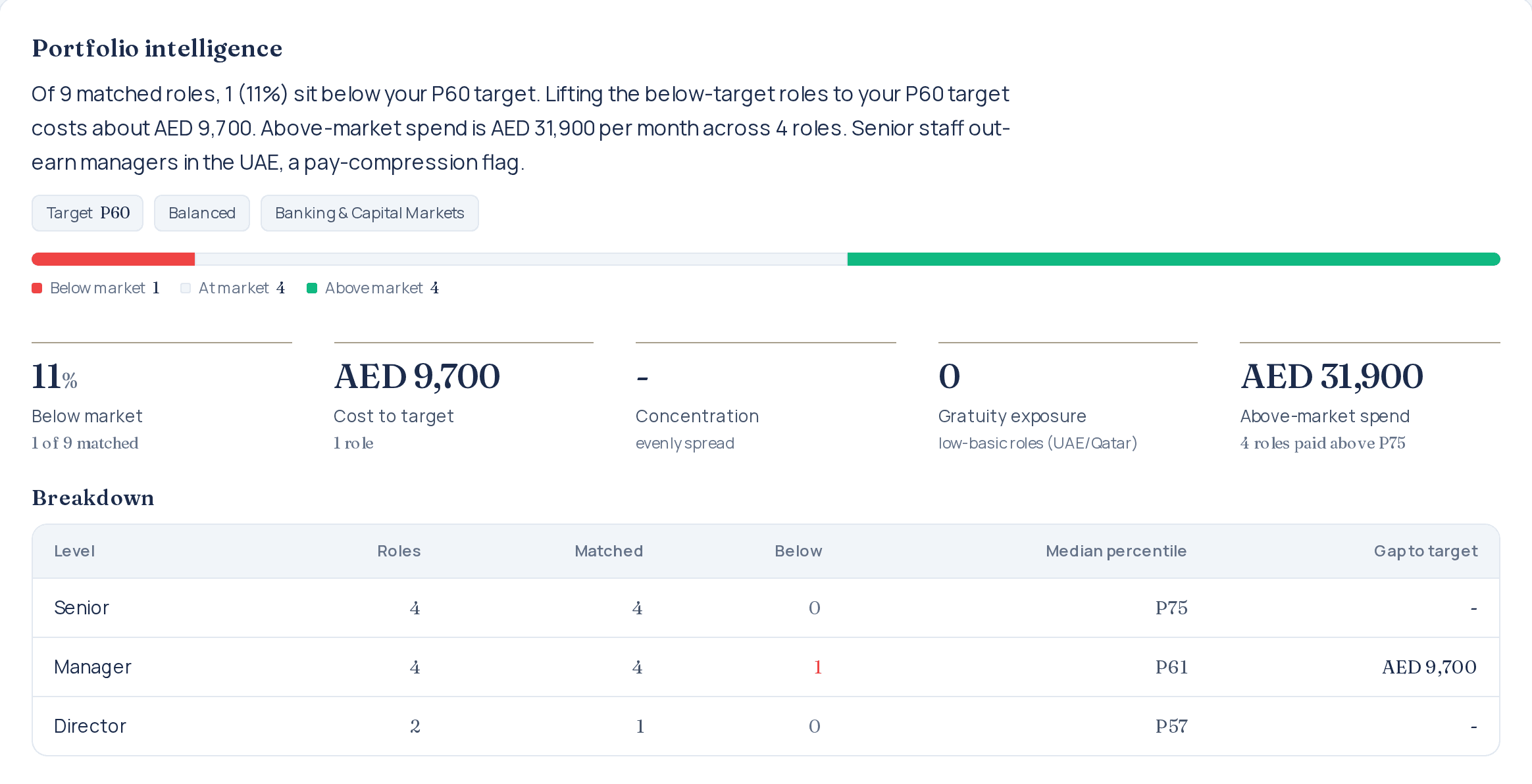Click the red Below market legend swatch

click(37, 288)
